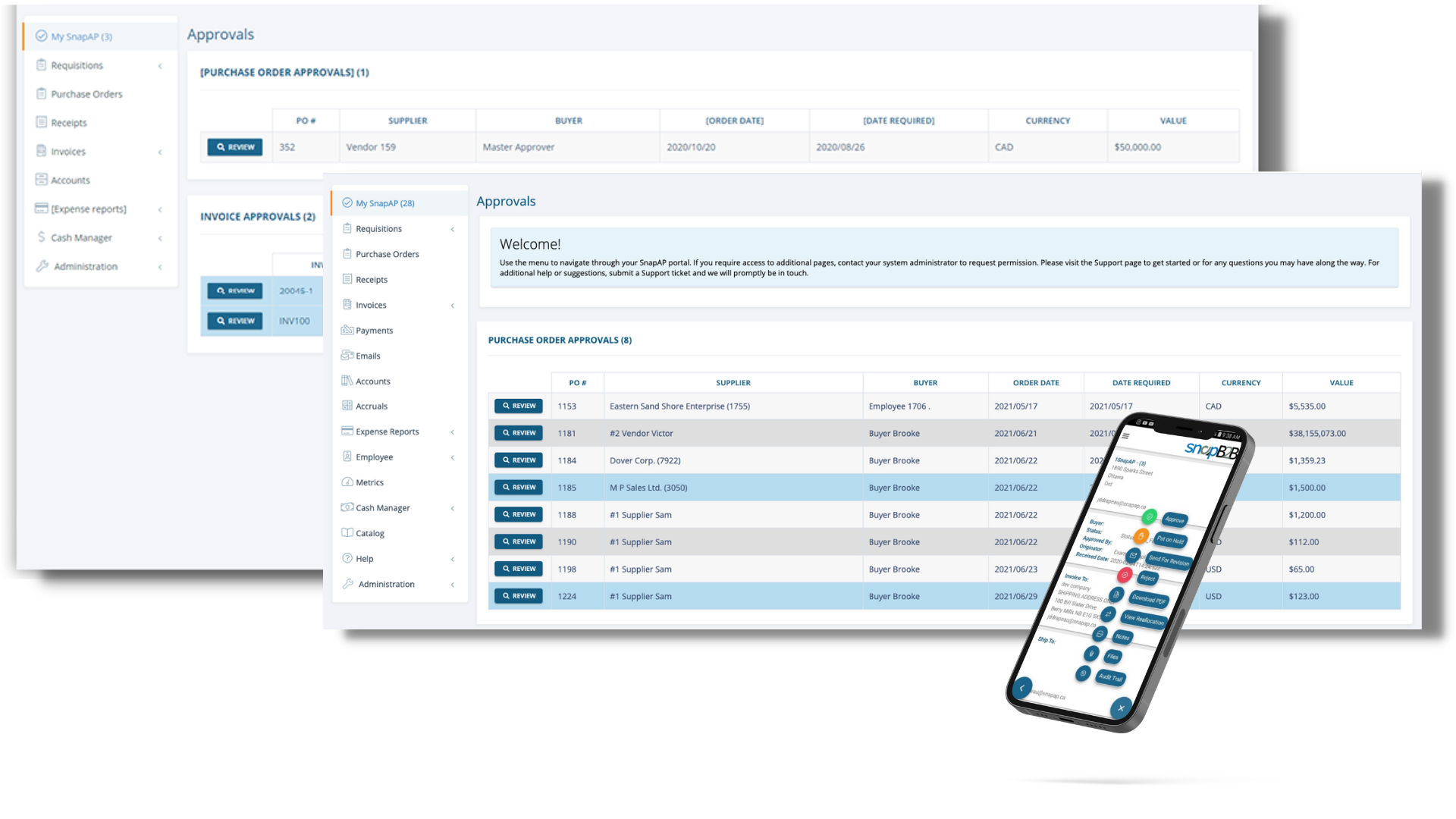This screenshot has height=819, width=1456.
Task: Expand the Expense Reports submenu chevron
Action: 453,432
